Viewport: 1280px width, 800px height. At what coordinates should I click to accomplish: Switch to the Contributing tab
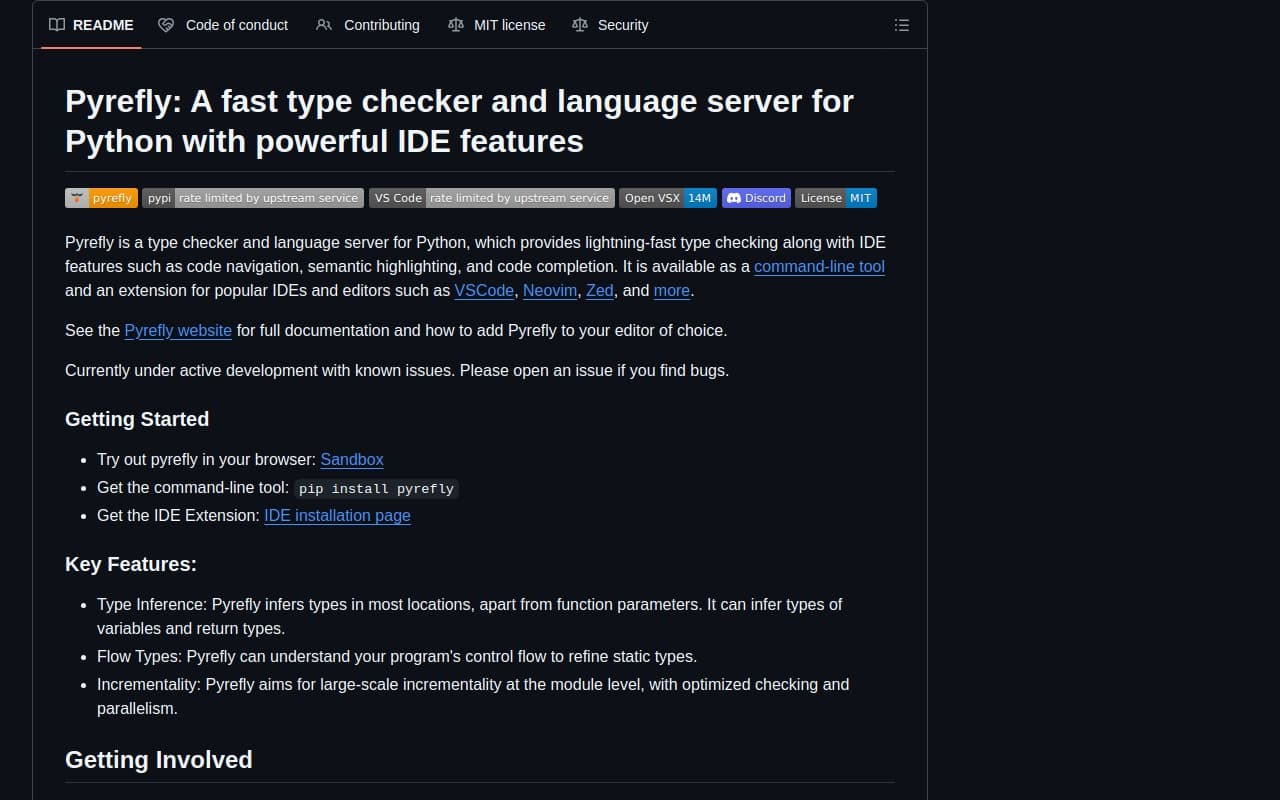tap(381, 25)
